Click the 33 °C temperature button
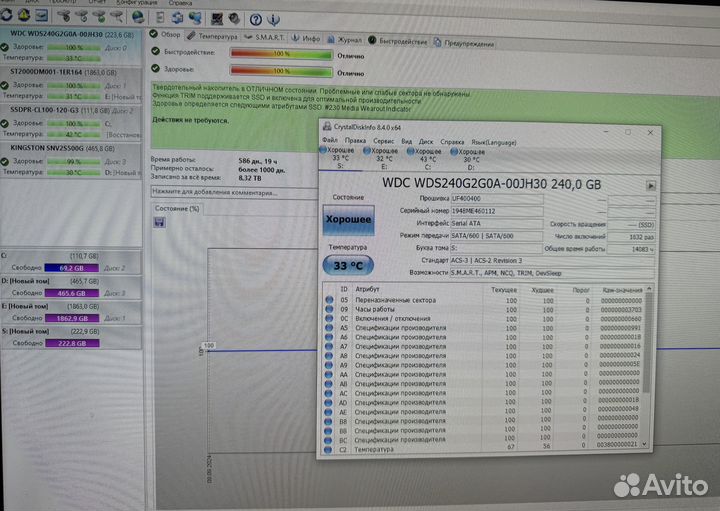The image size is (720, 511). pyautogui.click(x=348, y=265)
